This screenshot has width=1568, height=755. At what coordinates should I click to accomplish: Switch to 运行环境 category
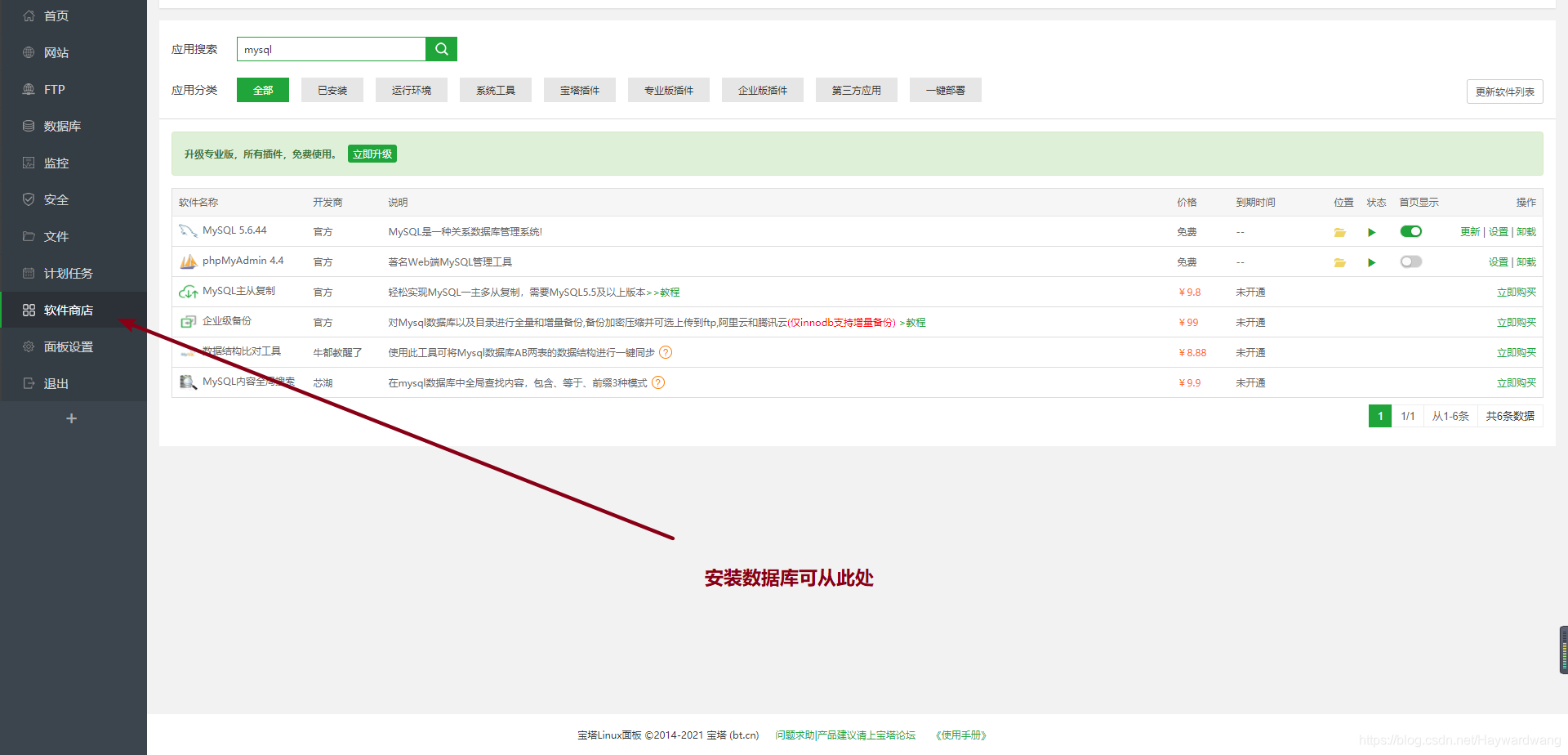412,90
